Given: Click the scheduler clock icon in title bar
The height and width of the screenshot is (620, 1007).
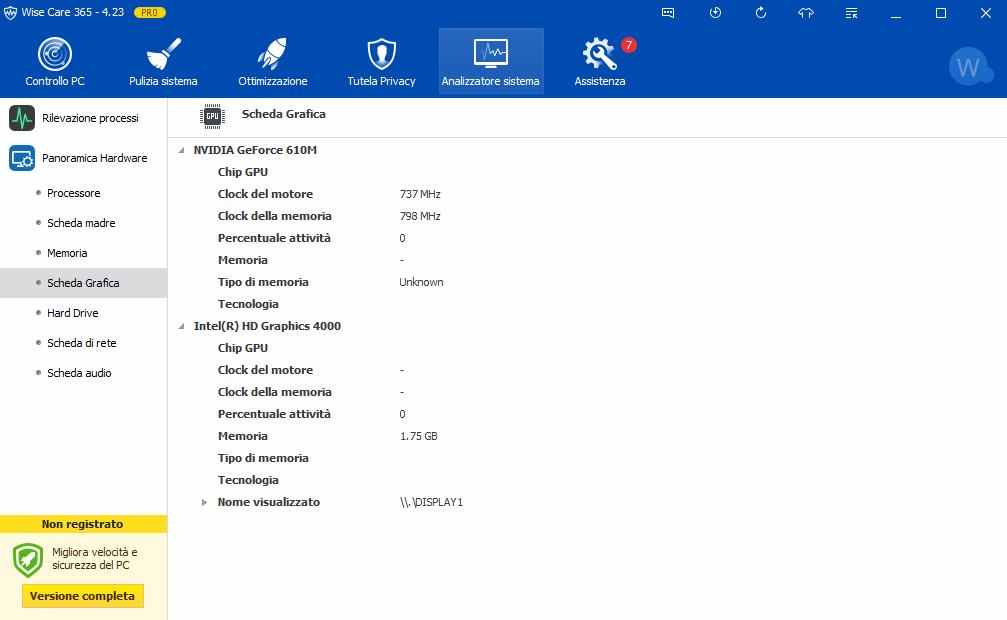Looking at the screenshot, I should coord(715,13).
